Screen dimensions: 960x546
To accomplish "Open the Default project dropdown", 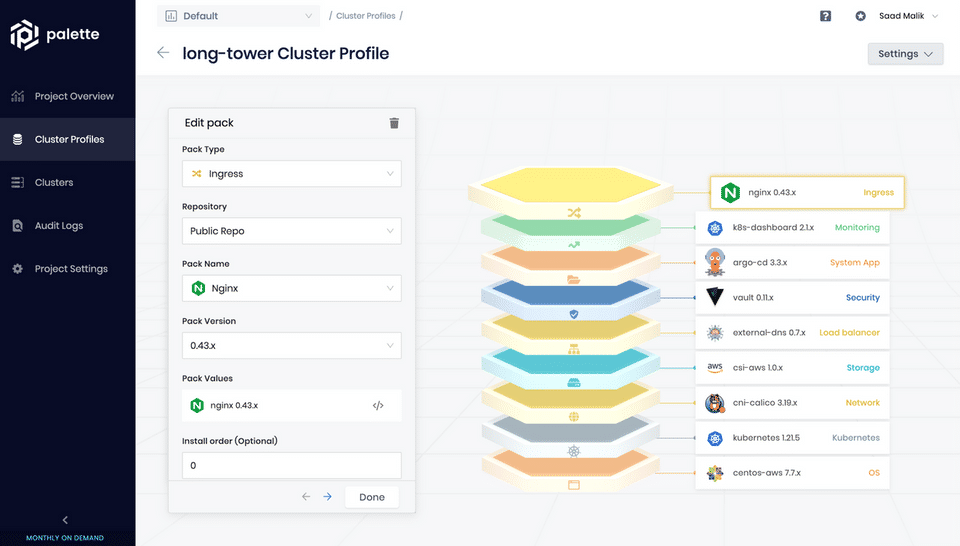I will (238, 16).
